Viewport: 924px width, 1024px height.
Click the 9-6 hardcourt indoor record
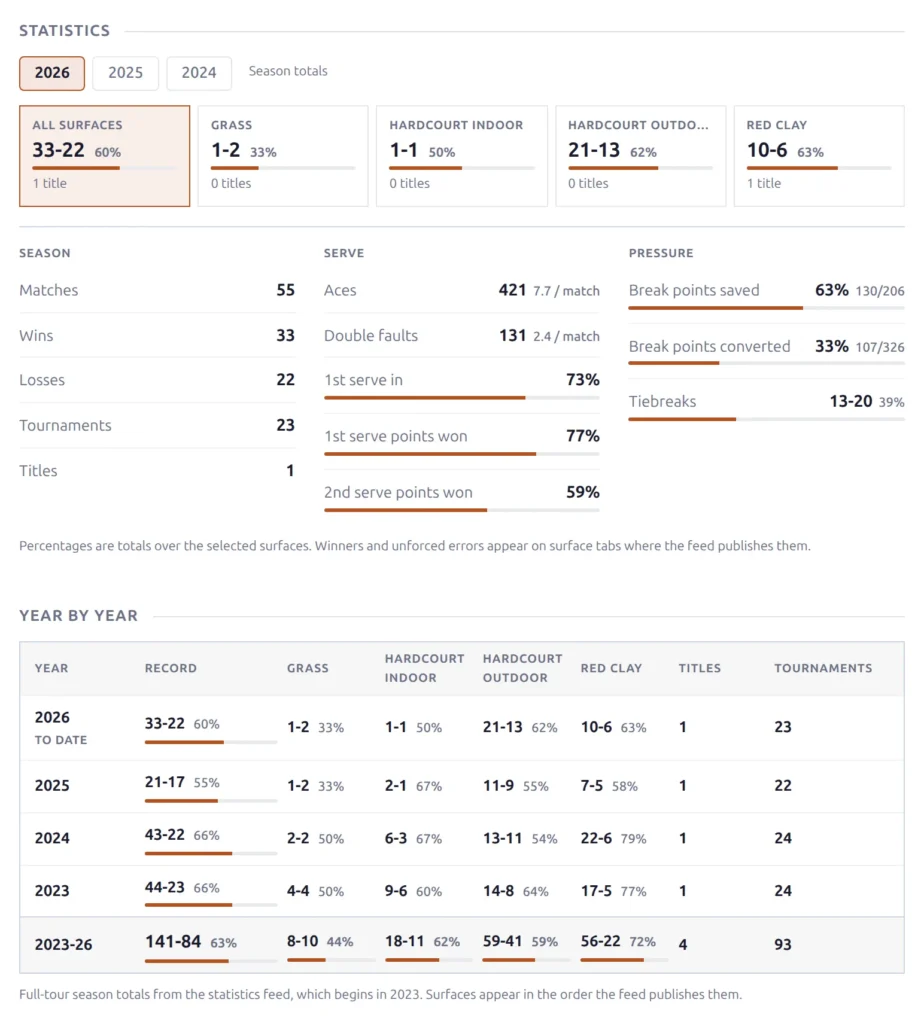tap(396, 891)
